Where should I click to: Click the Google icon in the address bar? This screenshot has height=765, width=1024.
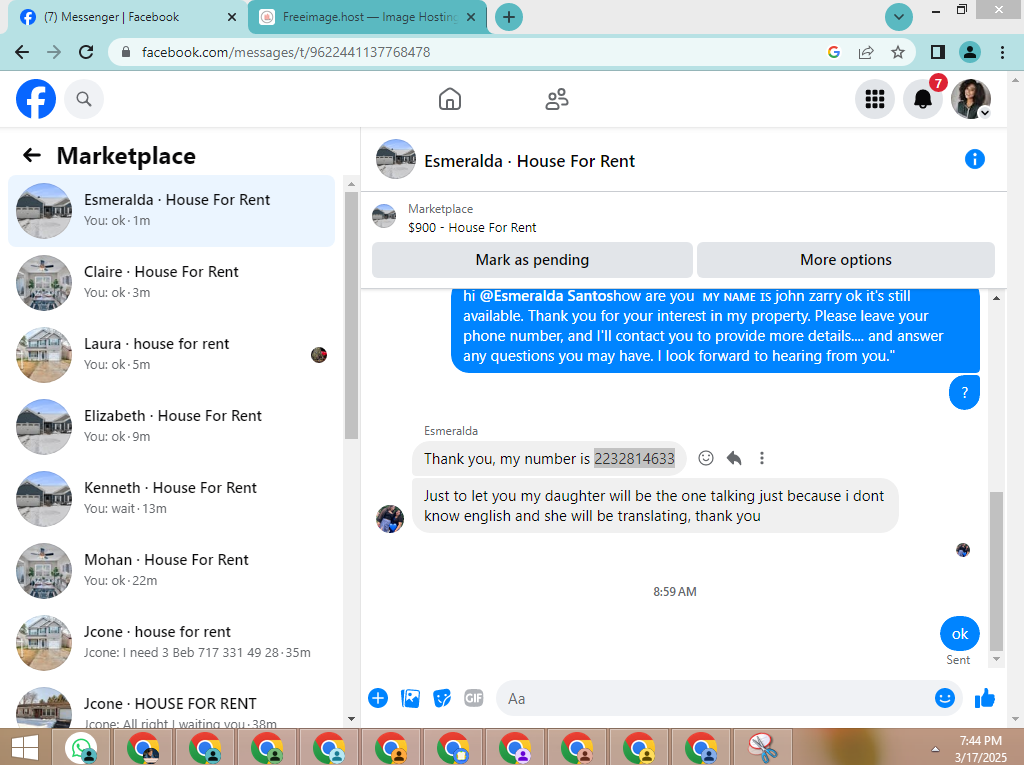(x=834, y=52)
